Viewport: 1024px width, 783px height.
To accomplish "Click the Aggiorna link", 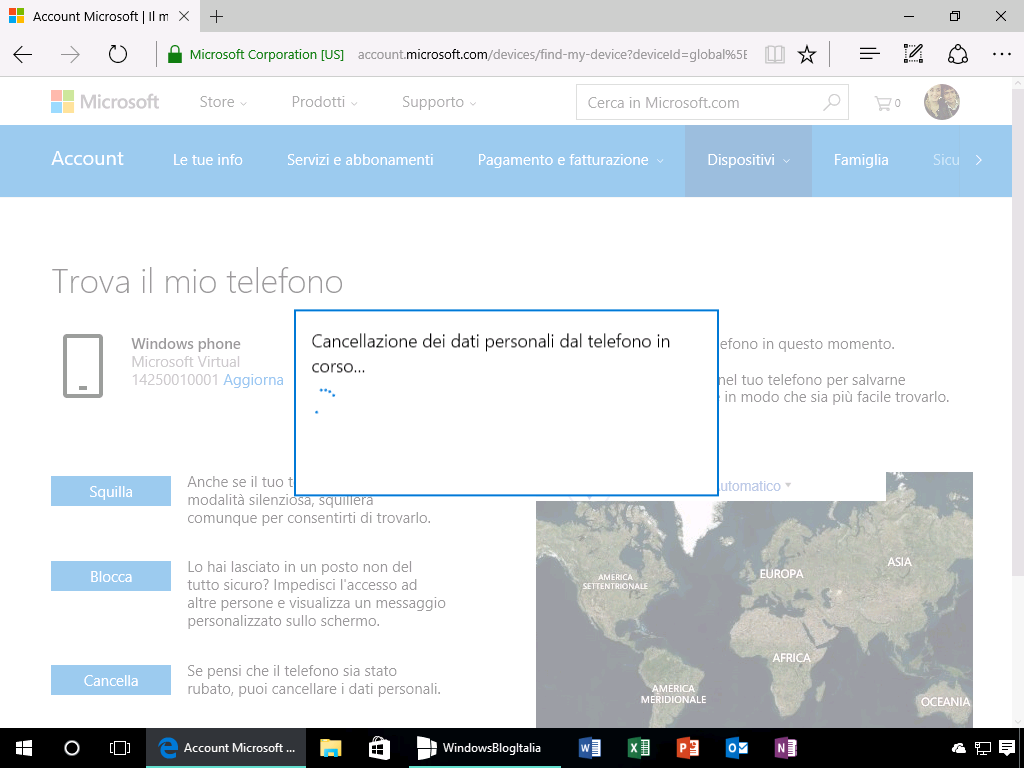I will (x=253, y=380).
